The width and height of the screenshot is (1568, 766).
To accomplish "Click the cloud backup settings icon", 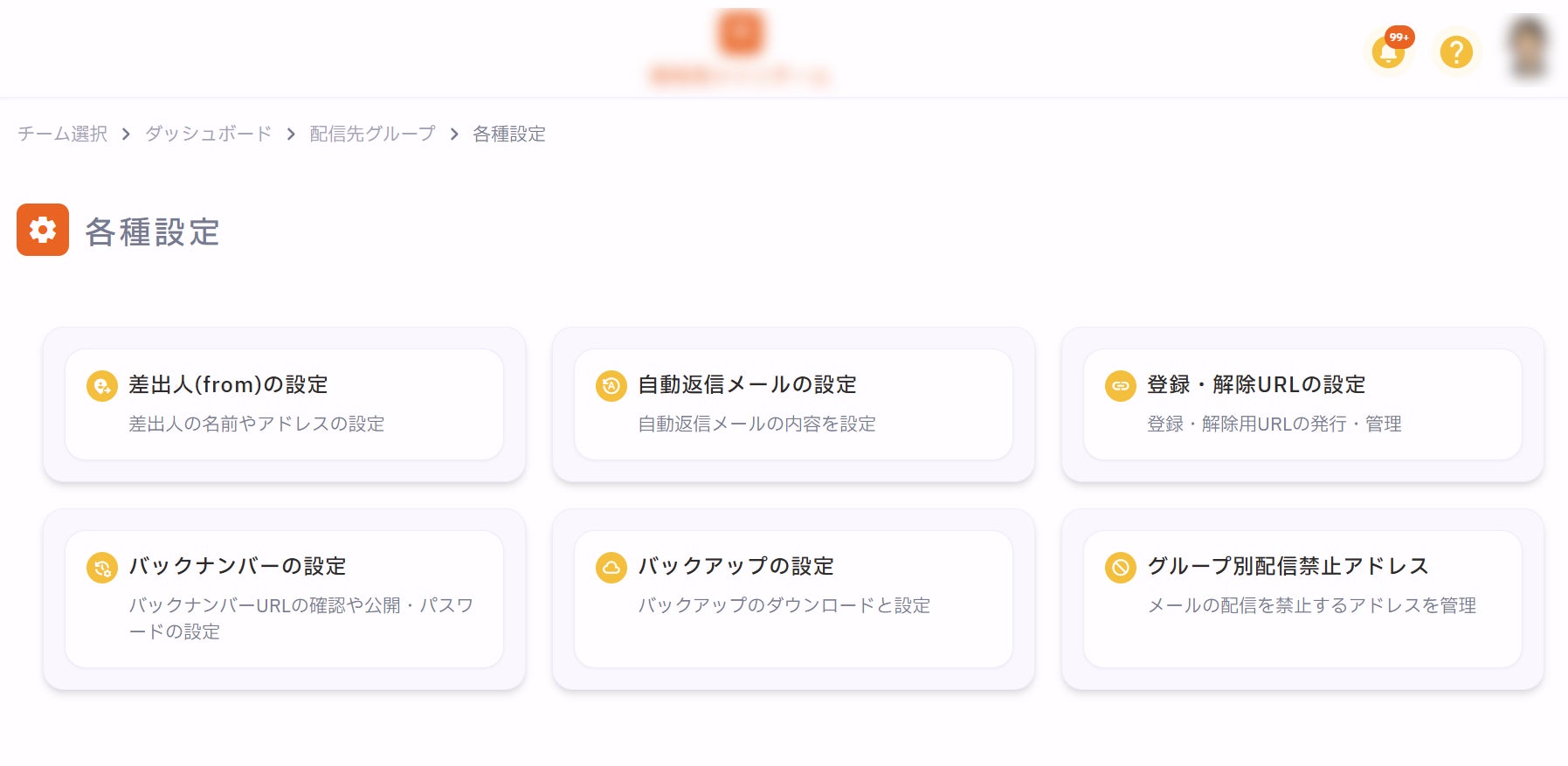I will [x=611, y=568].
